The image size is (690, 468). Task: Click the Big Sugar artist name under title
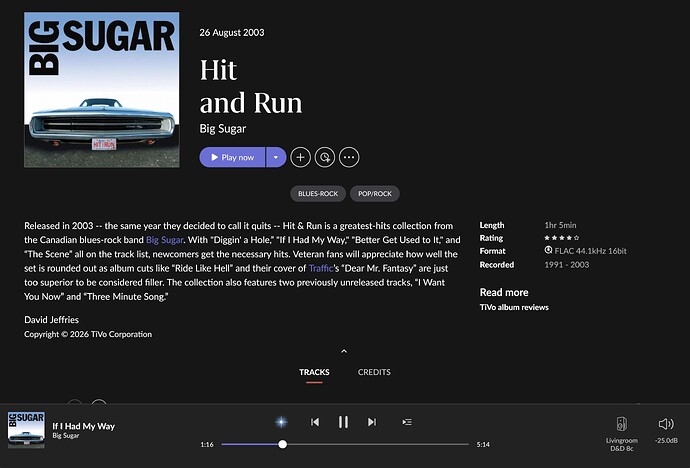pyautogui.click(x=223, y=128)
